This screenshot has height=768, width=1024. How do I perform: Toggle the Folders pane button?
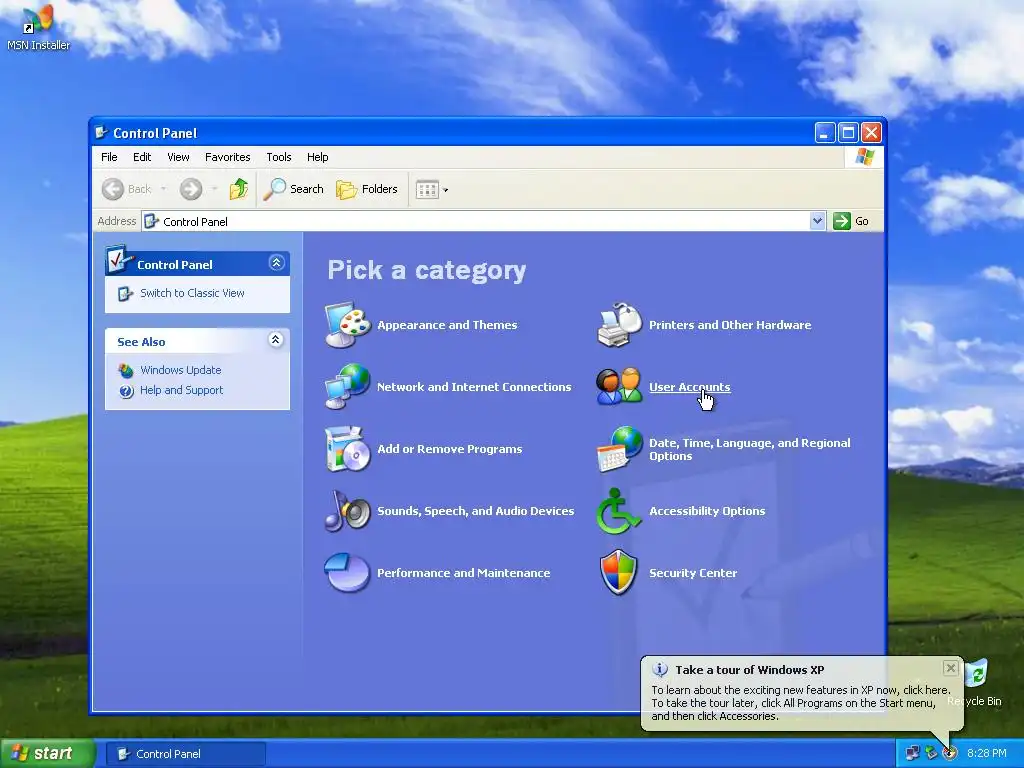coord(366,189)
